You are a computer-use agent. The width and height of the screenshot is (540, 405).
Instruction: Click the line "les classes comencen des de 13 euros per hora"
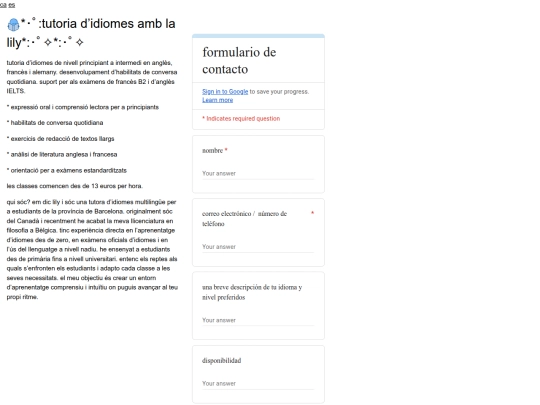[75, 186]
